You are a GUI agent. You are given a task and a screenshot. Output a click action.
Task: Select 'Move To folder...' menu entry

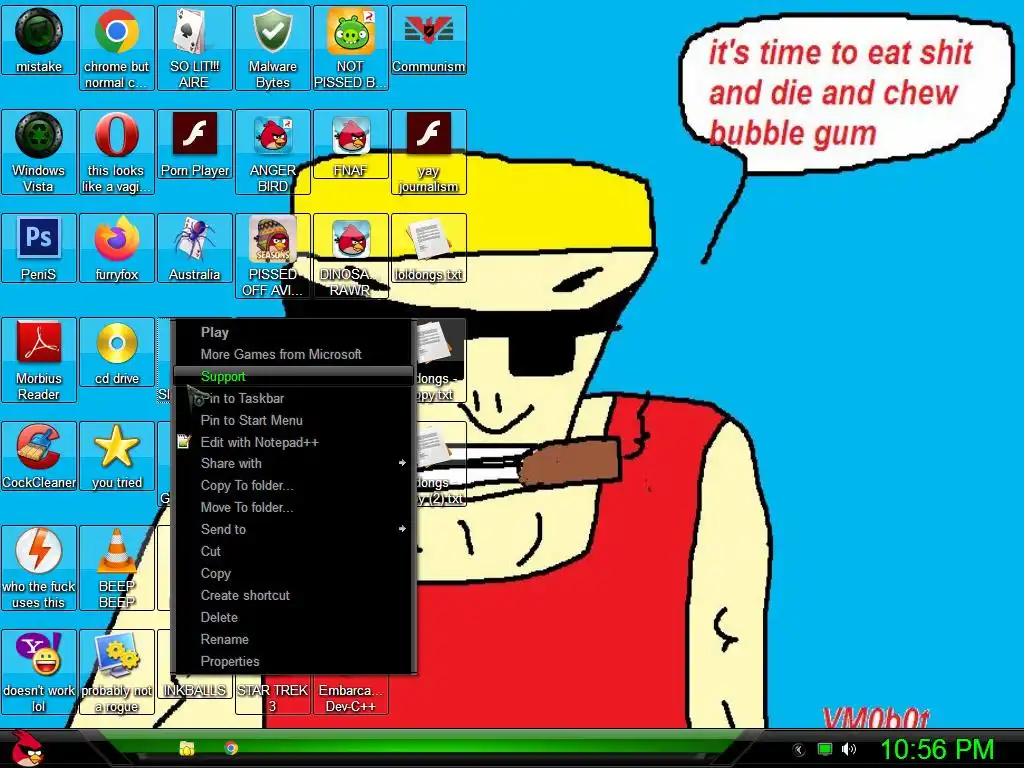[x=293, y=507]
